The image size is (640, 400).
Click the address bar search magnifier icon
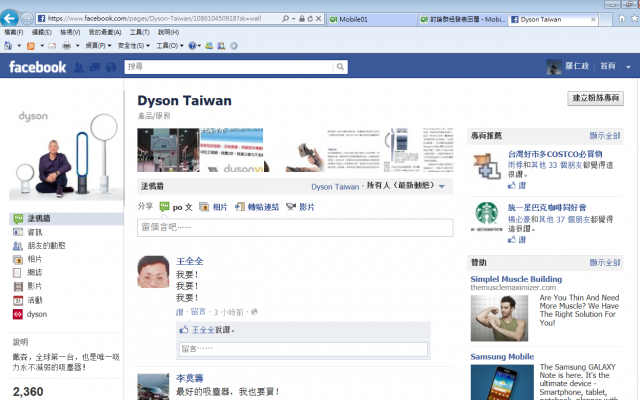[285, 18]
